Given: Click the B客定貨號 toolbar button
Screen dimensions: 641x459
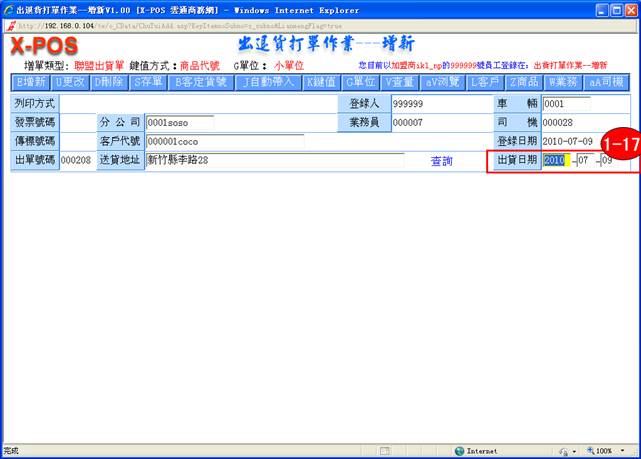Looking at the screenshot, I should [x=201, y=82].
